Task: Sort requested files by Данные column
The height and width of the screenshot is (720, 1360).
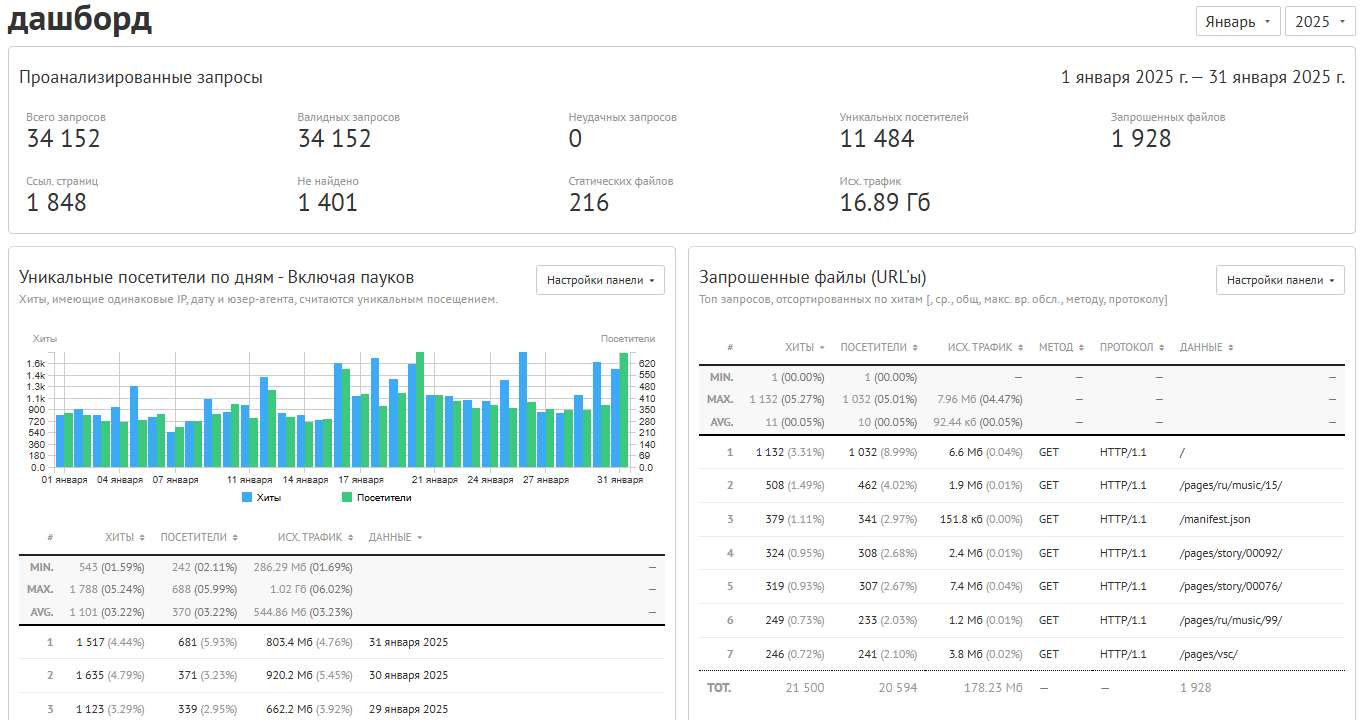Action: click(1206, 347)
